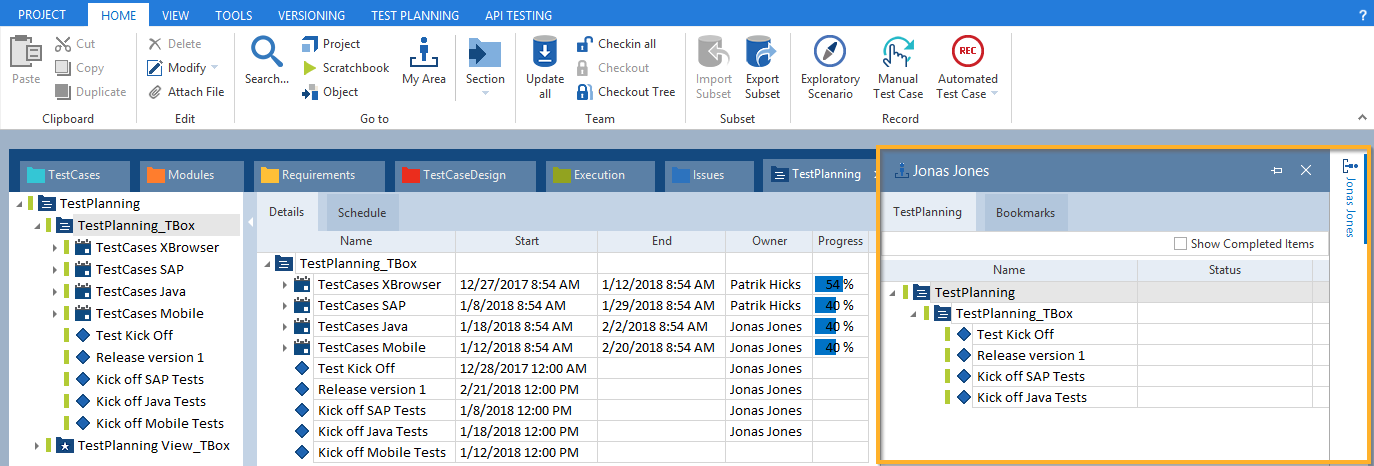
Task: Expand TestCases XBrowser in left tree
Action: (55, 248)
